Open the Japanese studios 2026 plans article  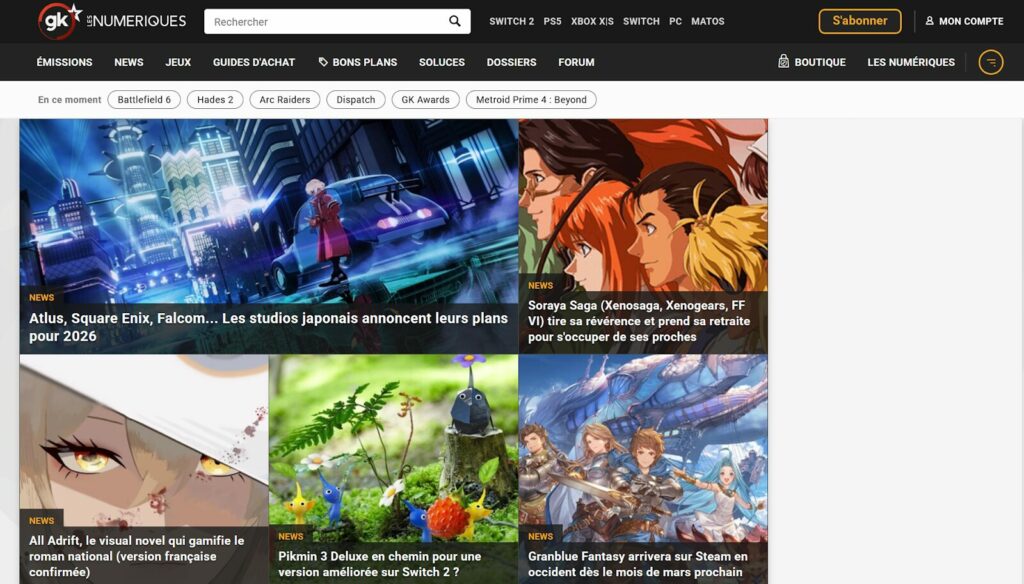tap(268, 326)
